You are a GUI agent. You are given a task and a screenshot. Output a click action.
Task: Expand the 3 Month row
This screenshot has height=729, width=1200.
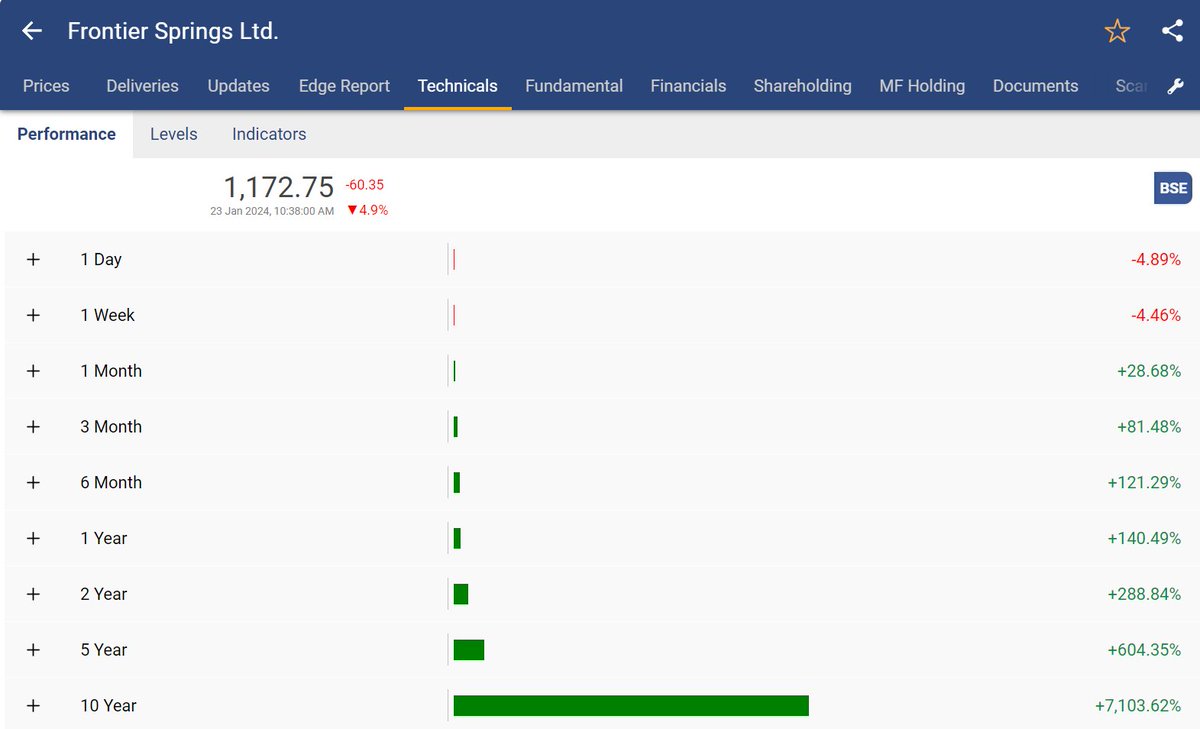(33, 427)
